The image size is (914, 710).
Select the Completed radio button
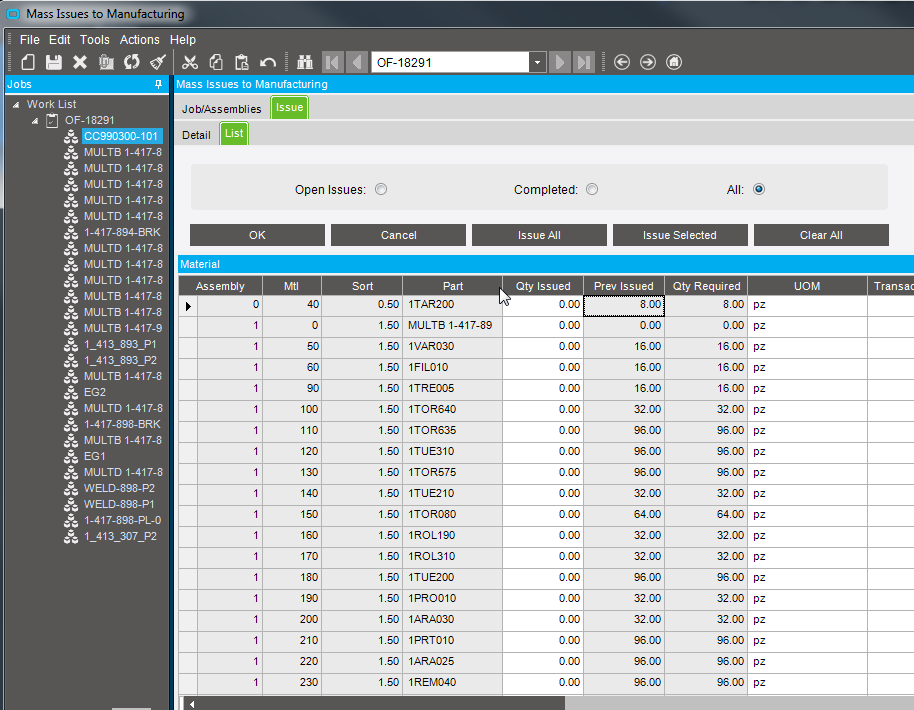592,189
